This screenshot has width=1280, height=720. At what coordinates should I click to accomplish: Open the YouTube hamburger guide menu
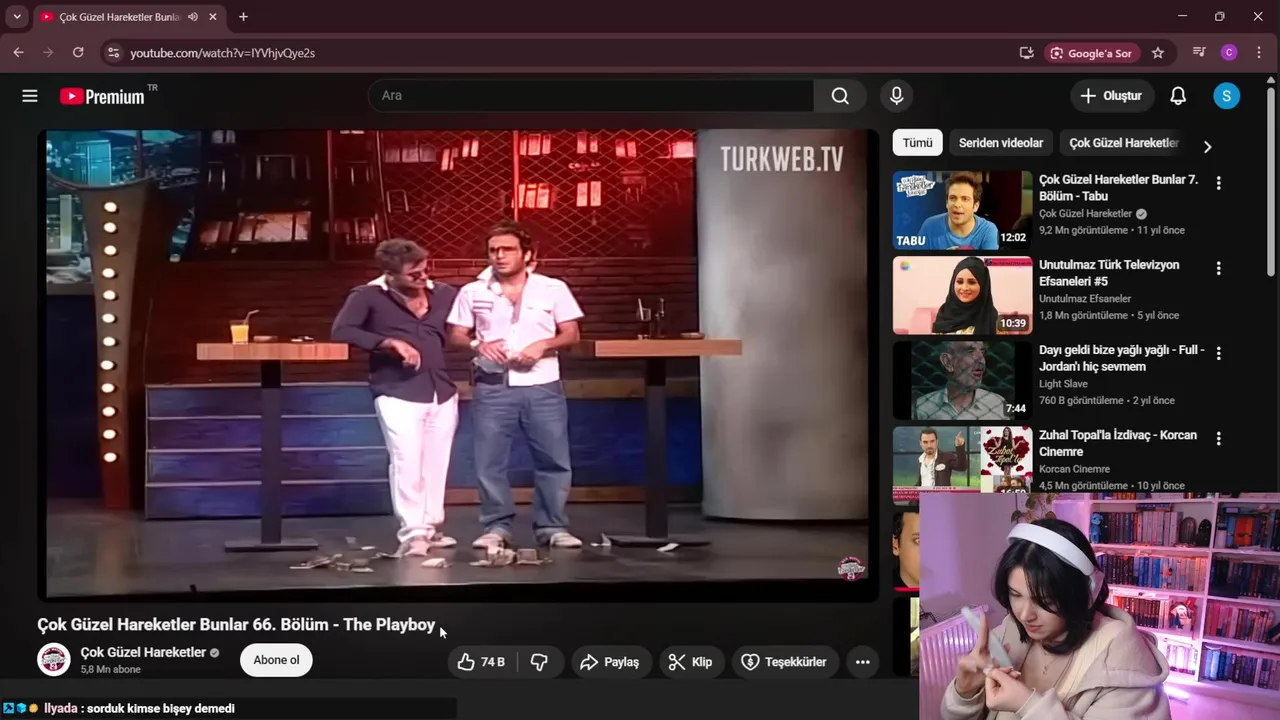click(30, 96)
